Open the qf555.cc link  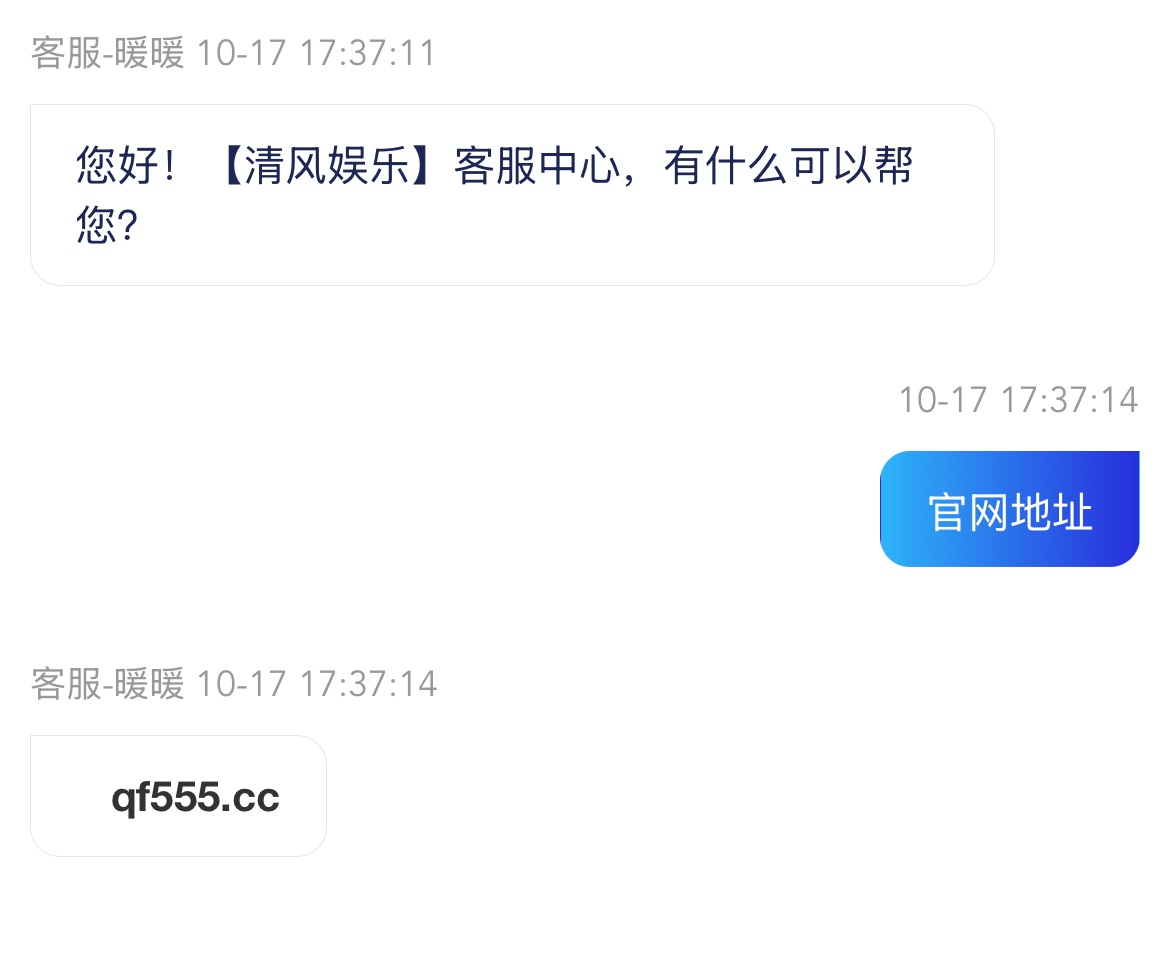tap(195, 797)
